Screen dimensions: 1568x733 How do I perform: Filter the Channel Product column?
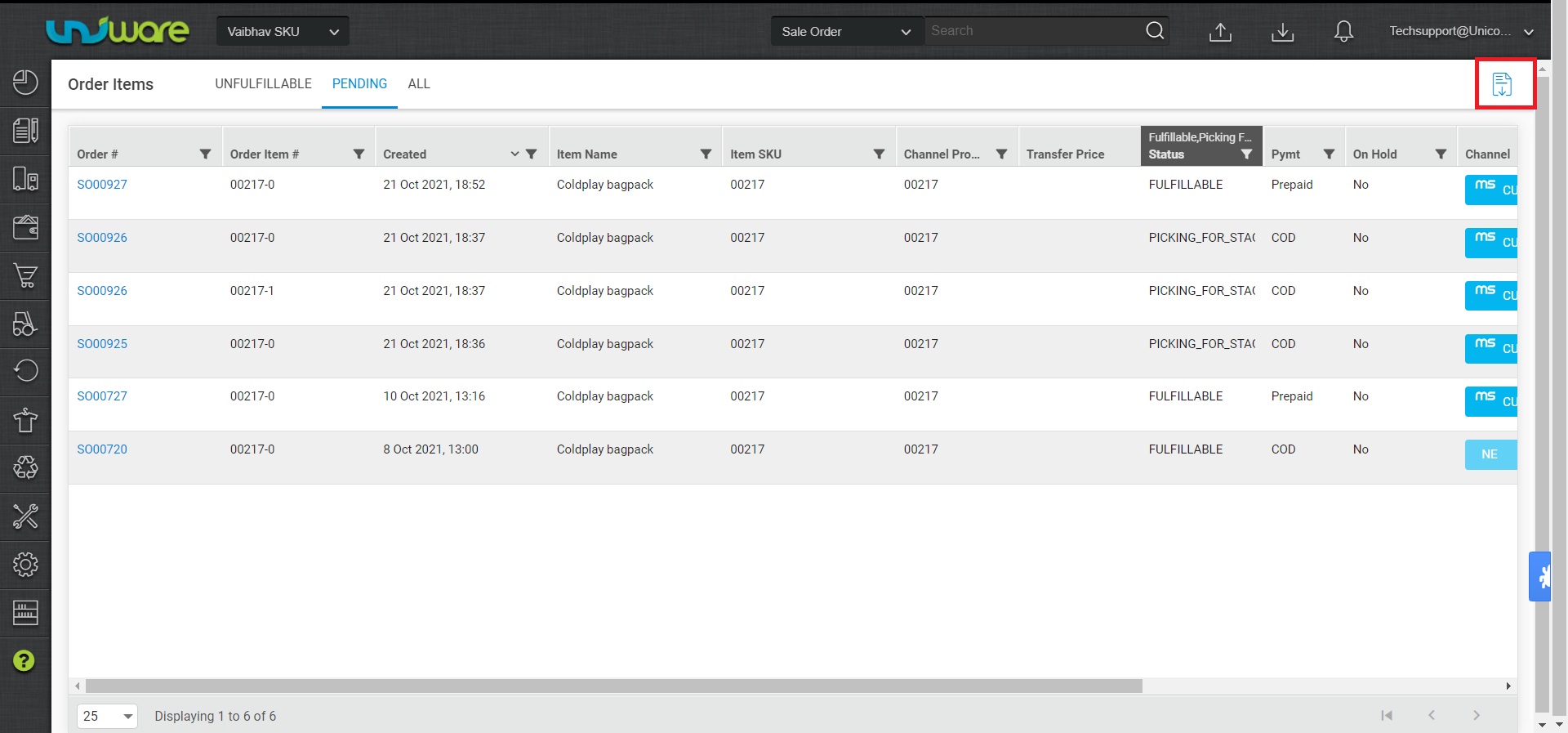coord(1002,154)
